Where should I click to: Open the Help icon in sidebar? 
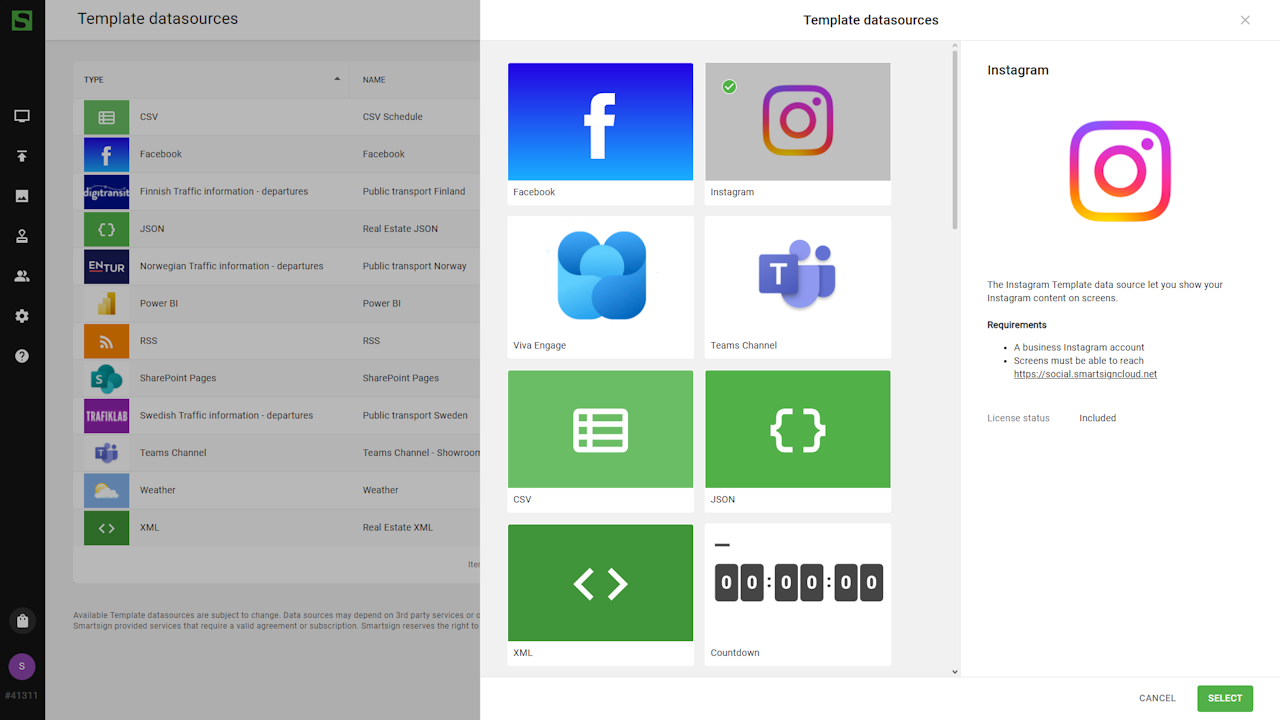tap(22, 356)
